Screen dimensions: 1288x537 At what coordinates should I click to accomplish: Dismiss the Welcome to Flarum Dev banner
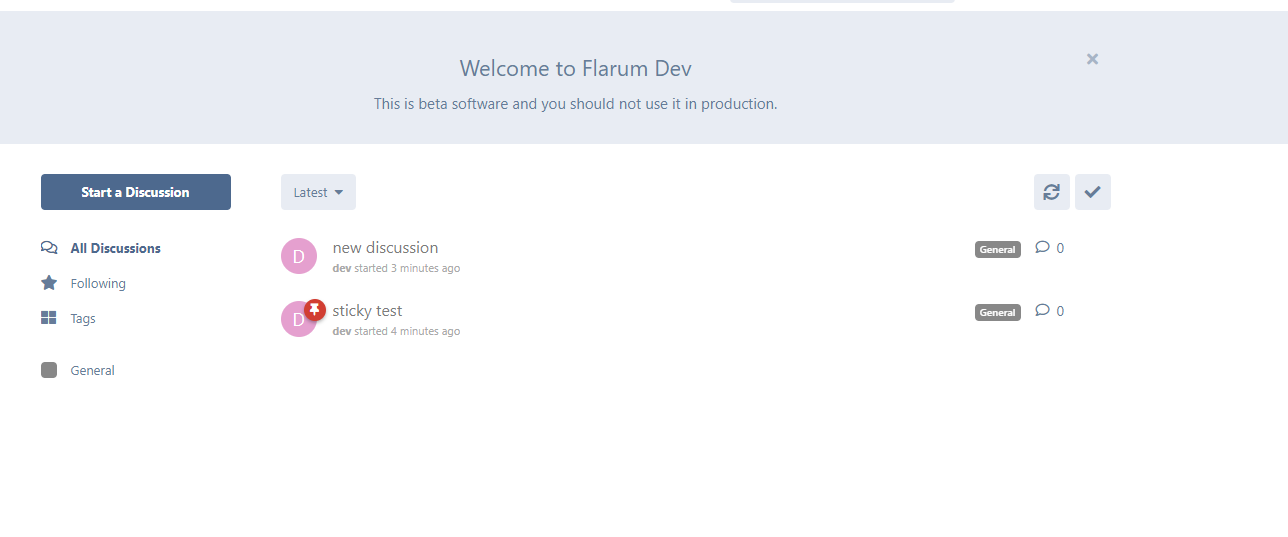tap(1092, 59)
